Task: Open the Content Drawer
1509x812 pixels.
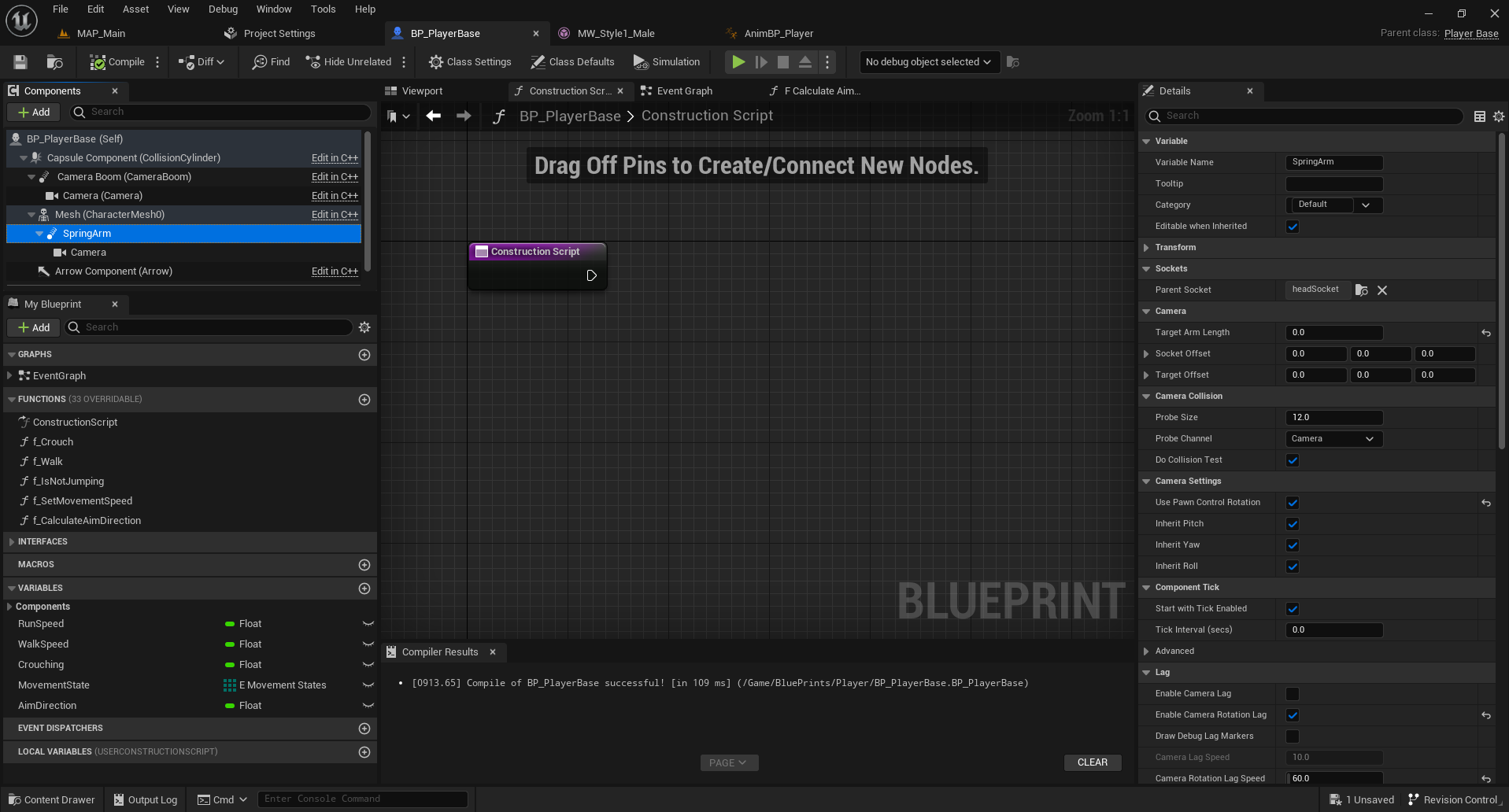Action: tap(51, 799)
